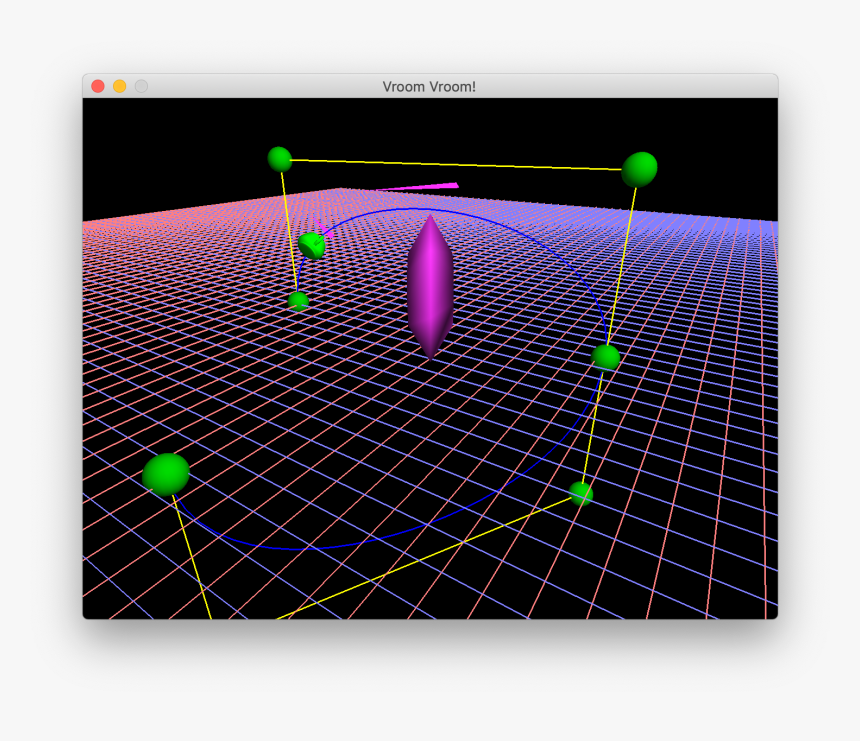860x741 pixels.
Task: Click green sphere at bottom of left yellow line
Action: (298, 301)
